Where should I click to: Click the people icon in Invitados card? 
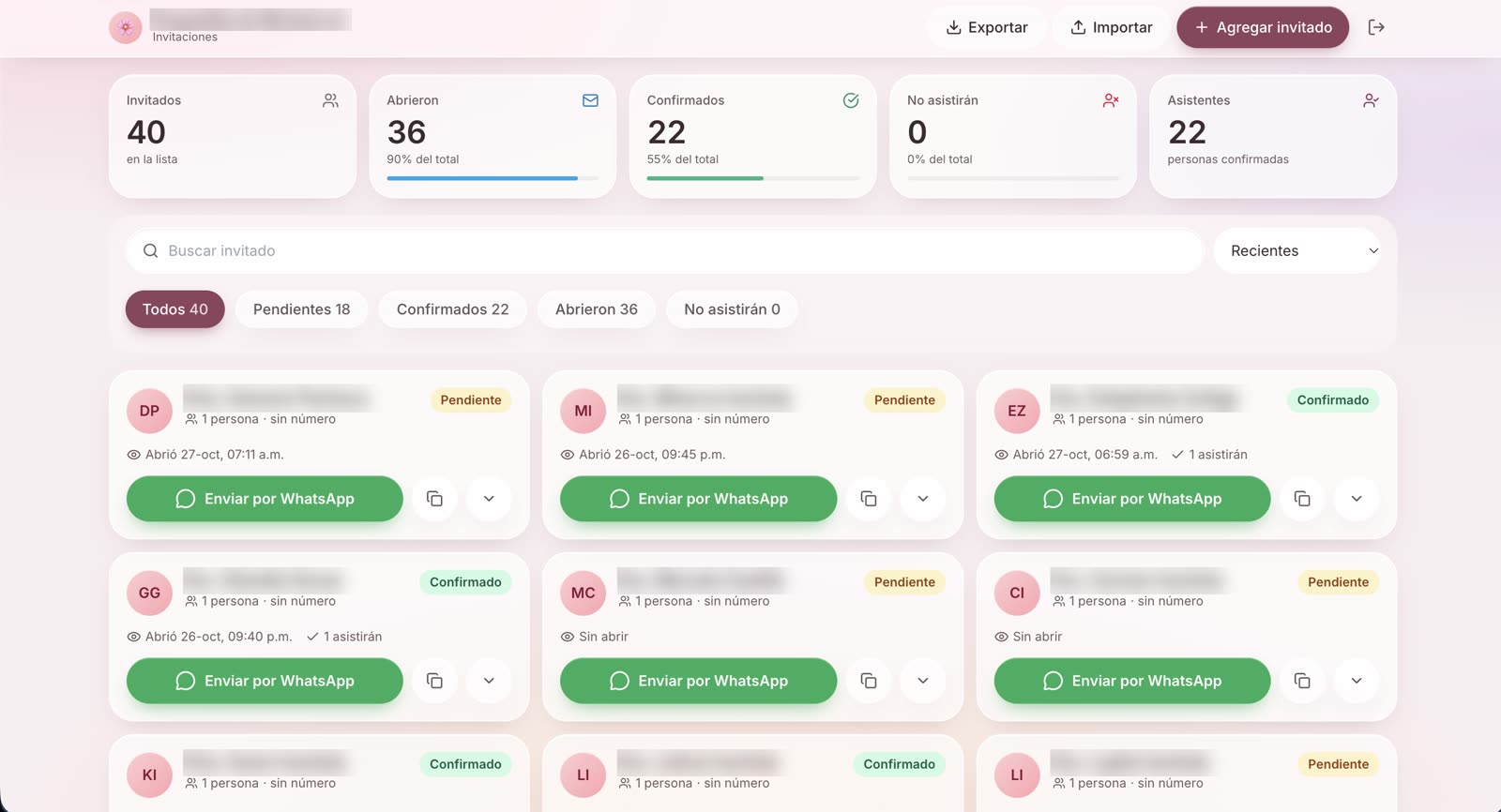point(330,100)
